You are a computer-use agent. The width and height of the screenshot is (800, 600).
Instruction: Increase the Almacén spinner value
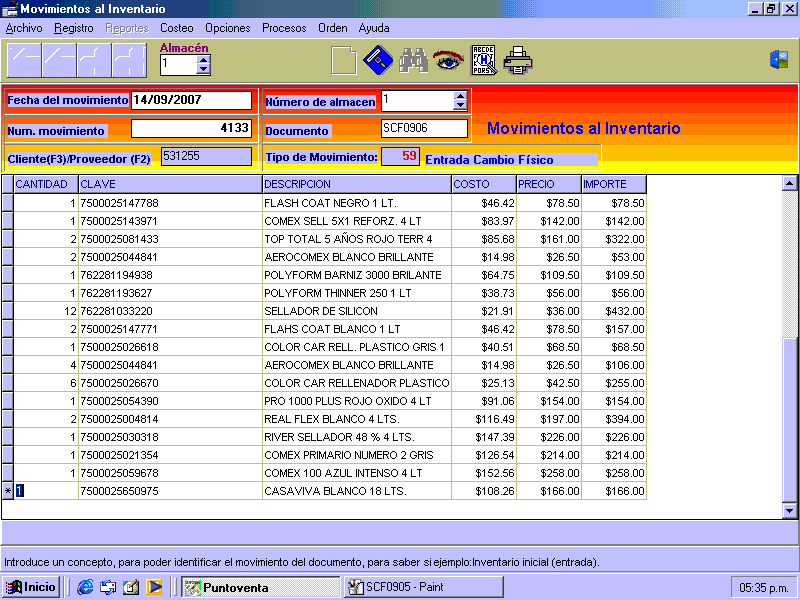[204, 59]
